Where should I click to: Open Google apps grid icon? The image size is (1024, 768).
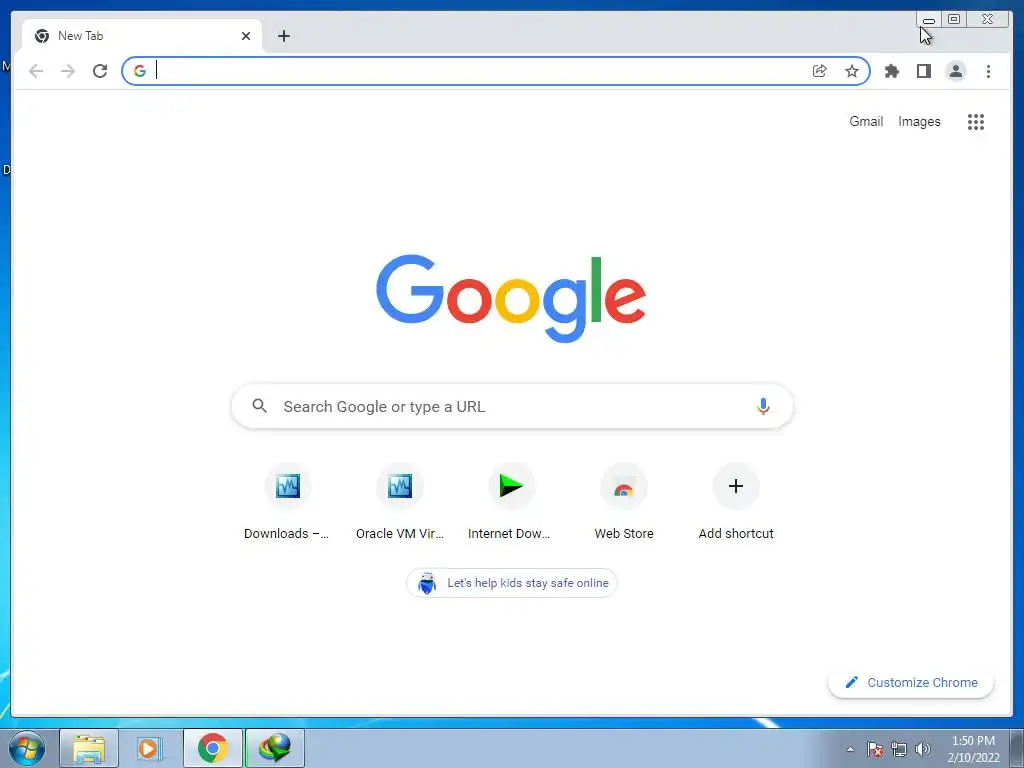coord(976,121)
